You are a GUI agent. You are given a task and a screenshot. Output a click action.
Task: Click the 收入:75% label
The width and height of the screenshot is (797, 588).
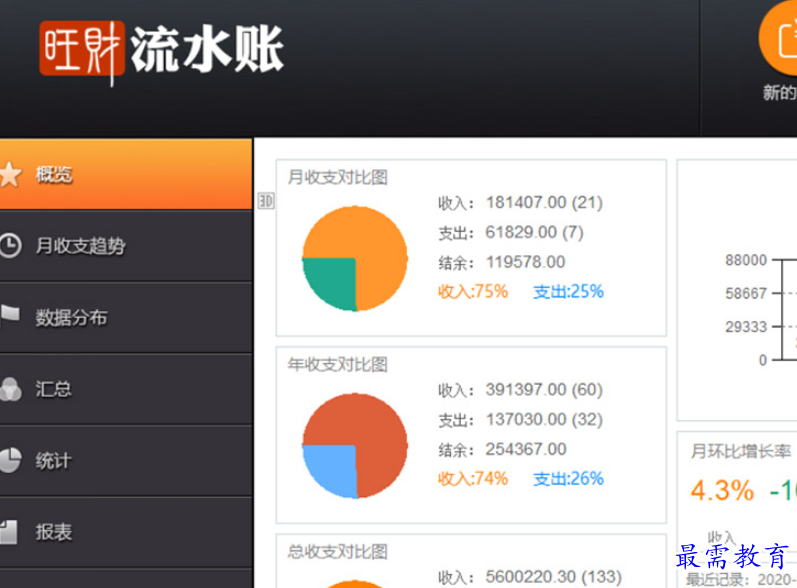click(473, 292)
